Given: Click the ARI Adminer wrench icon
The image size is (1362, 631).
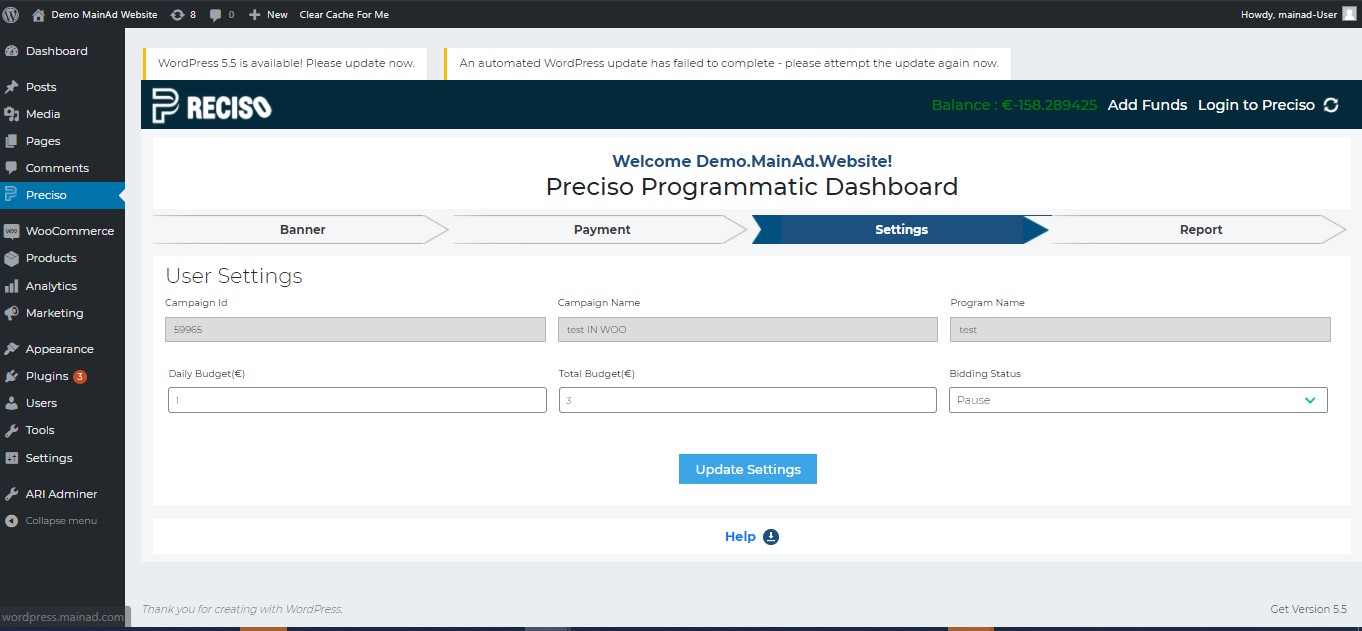Looking at the screenshot, I should [12, 494].
